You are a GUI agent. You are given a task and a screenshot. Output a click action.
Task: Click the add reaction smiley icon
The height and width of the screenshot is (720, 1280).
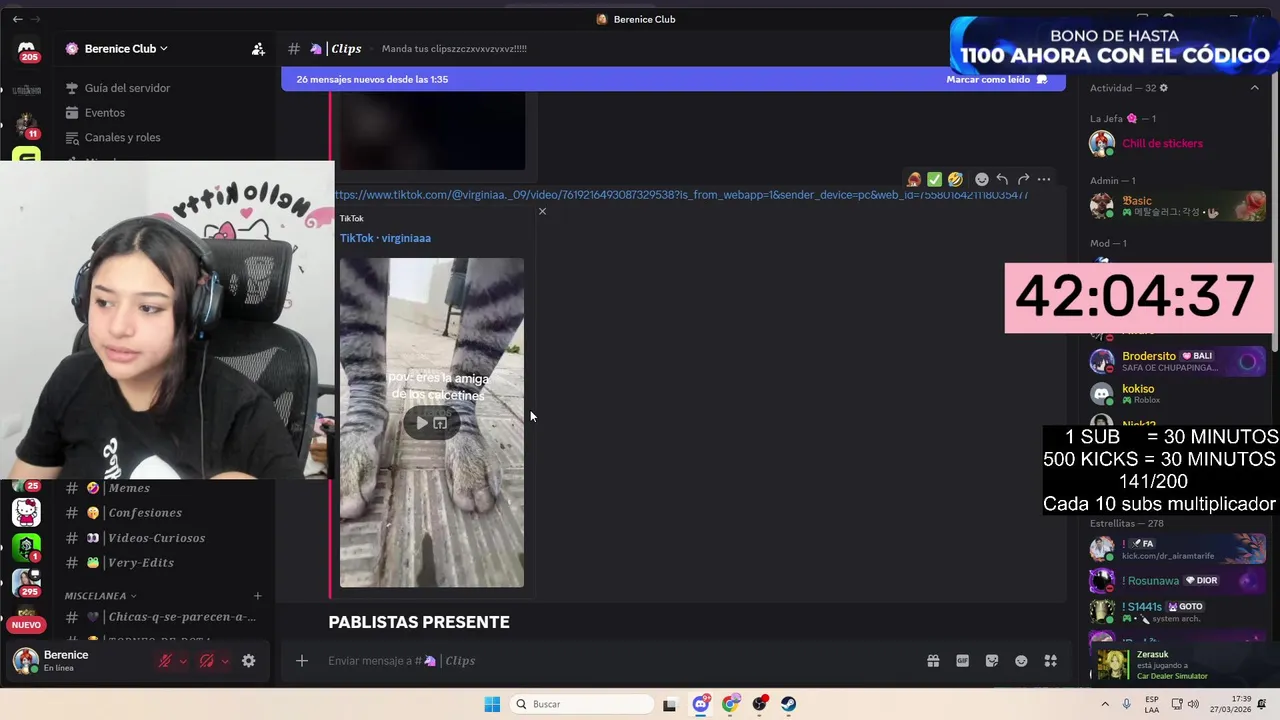click(x=982, y=179)
